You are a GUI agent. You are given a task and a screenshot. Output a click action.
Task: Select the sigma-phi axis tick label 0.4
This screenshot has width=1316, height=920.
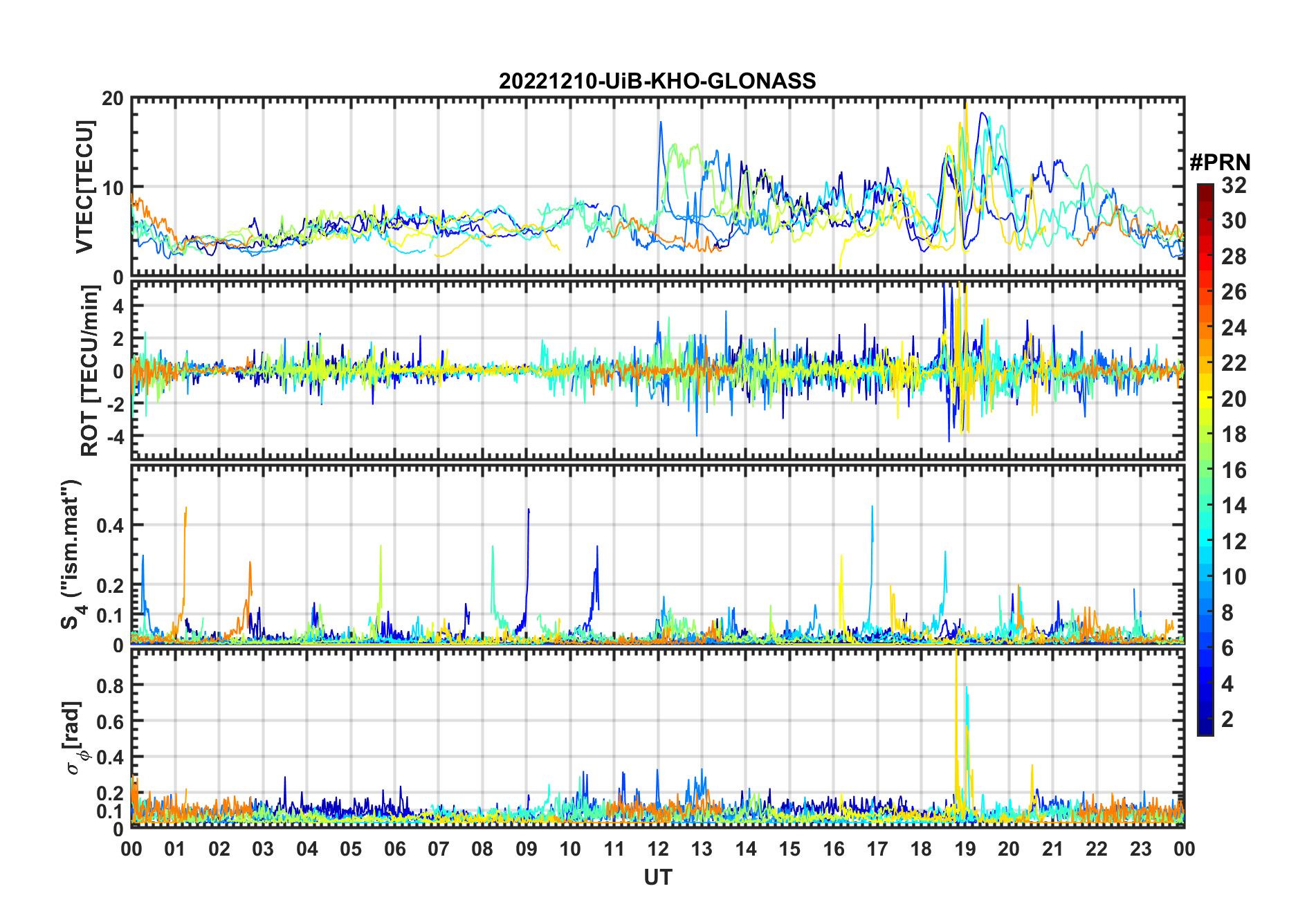click(110, 757)
